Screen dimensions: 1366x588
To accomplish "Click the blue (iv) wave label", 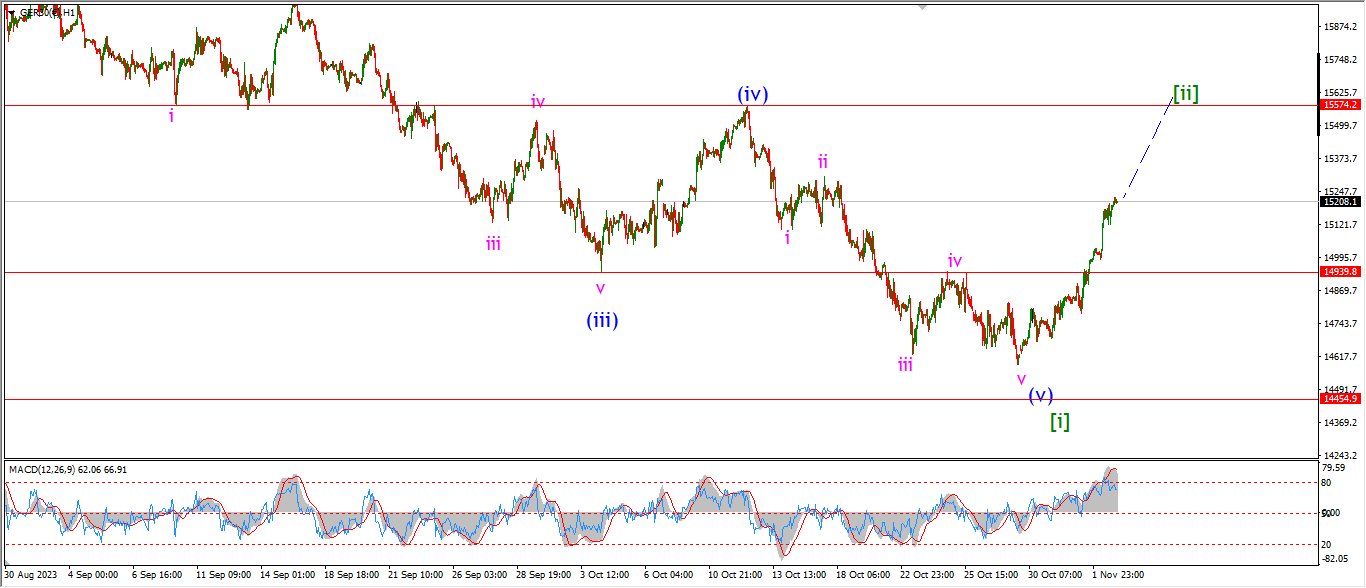I will click(753, 95).
